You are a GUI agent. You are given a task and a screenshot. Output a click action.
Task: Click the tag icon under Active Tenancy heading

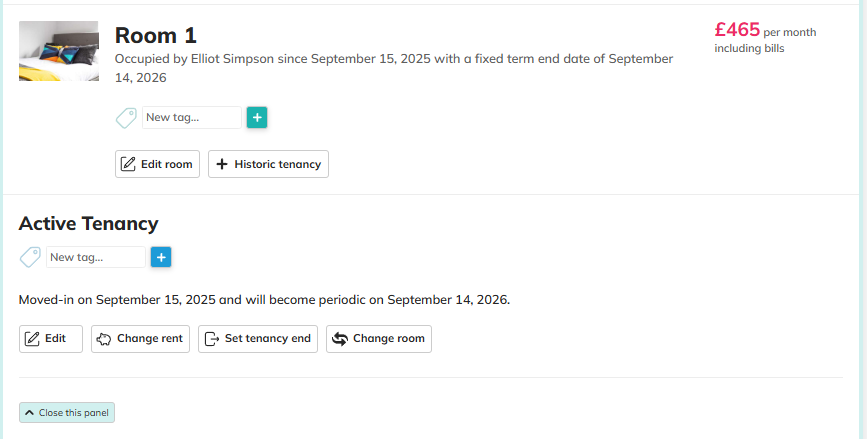coord(30,258)
